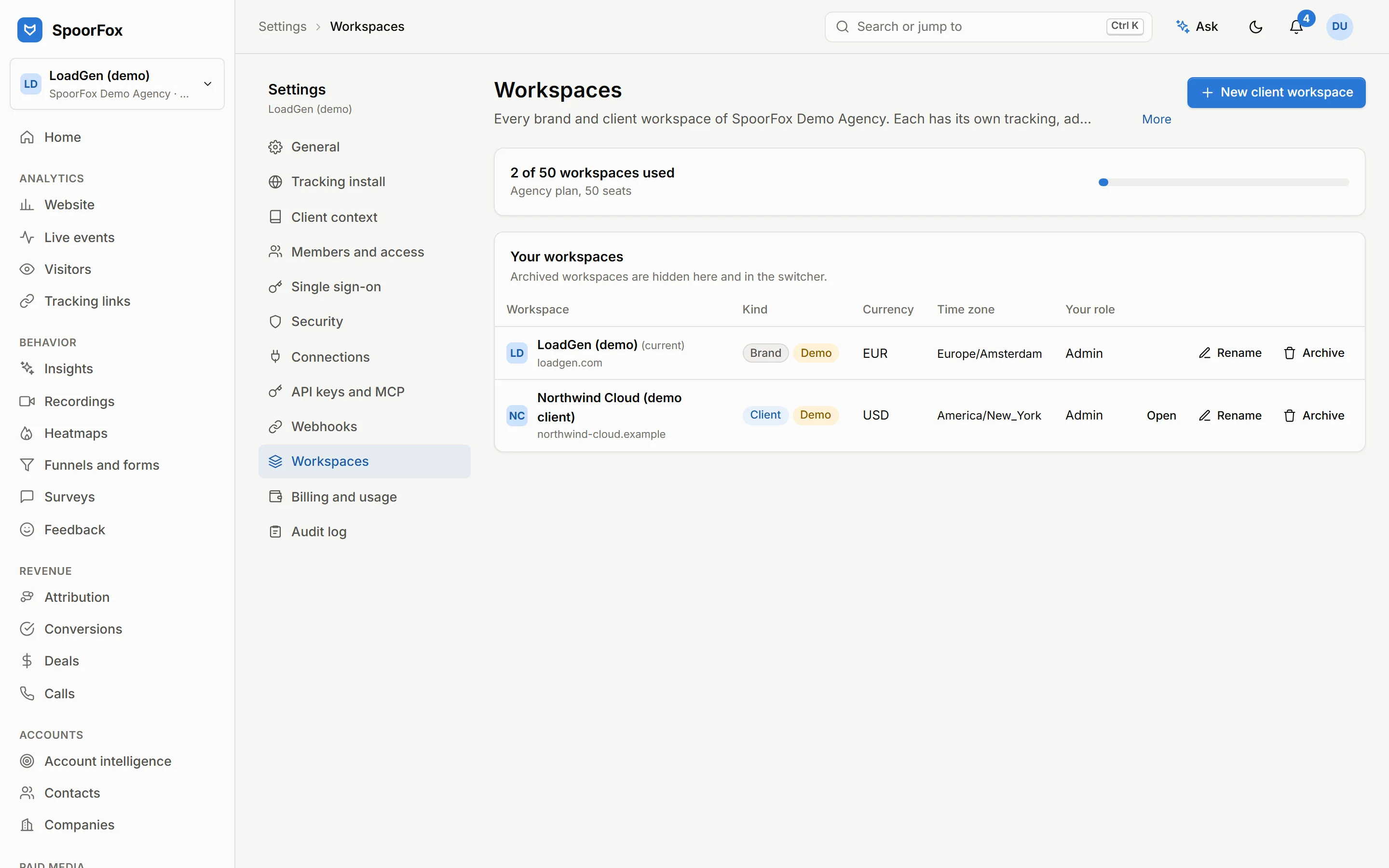1389x868 pixels.
Task: Open Single sign-on settings
Action: click(365, 287)
